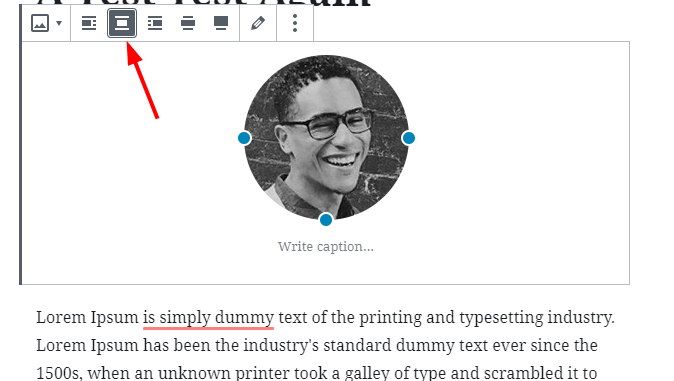Click inside the Lorem Ipsum paragraph block
This screenshot has height=381, width=674.
[325, 345]
